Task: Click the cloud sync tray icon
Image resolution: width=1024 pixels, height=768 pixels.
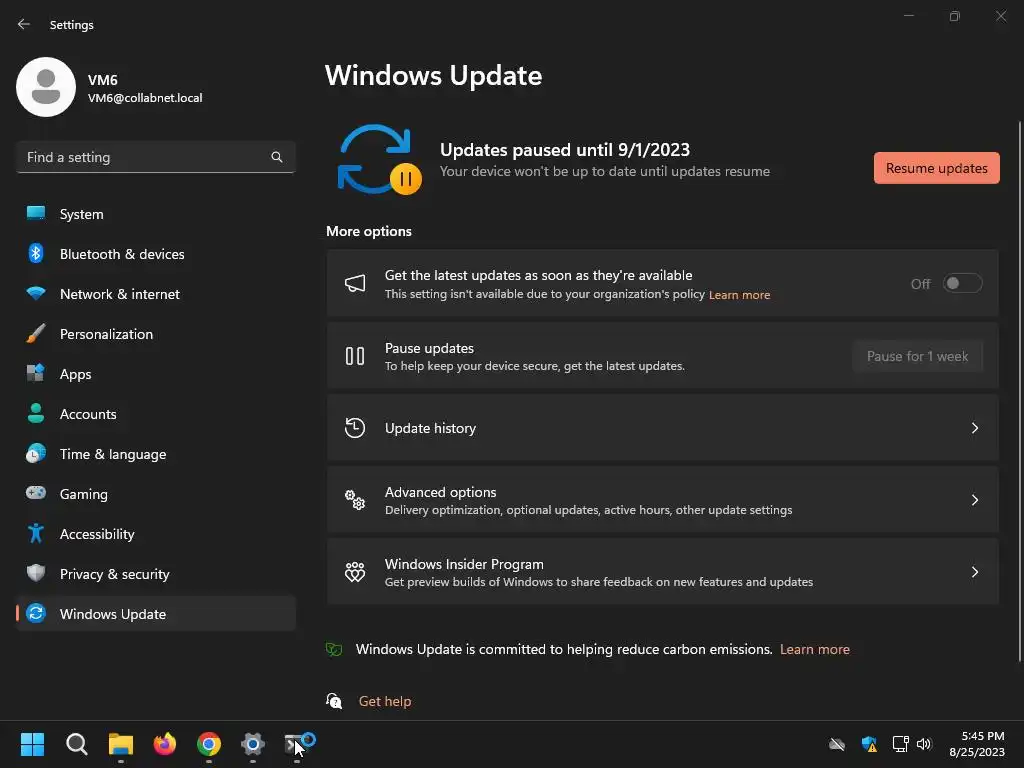Action: coord(837,744)
